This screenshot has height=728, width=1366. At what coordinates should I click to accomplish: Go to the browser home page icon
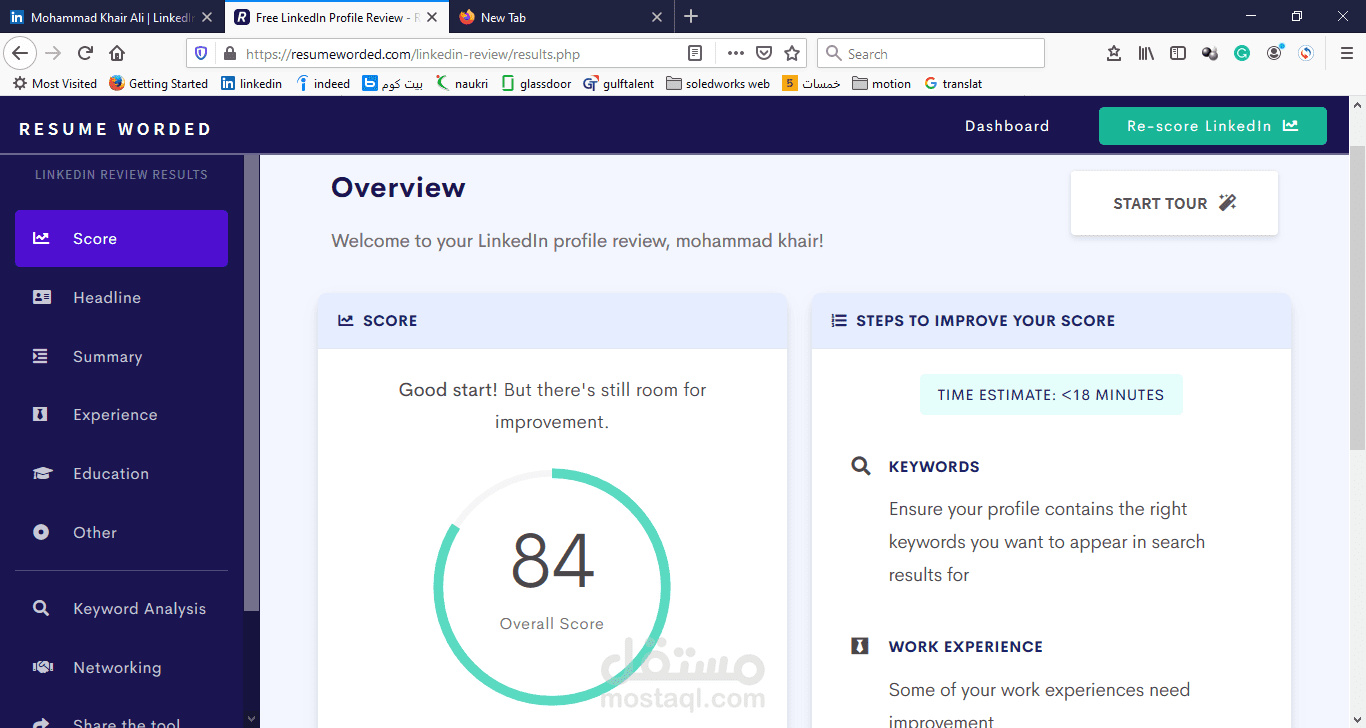[x=117, y=53]
